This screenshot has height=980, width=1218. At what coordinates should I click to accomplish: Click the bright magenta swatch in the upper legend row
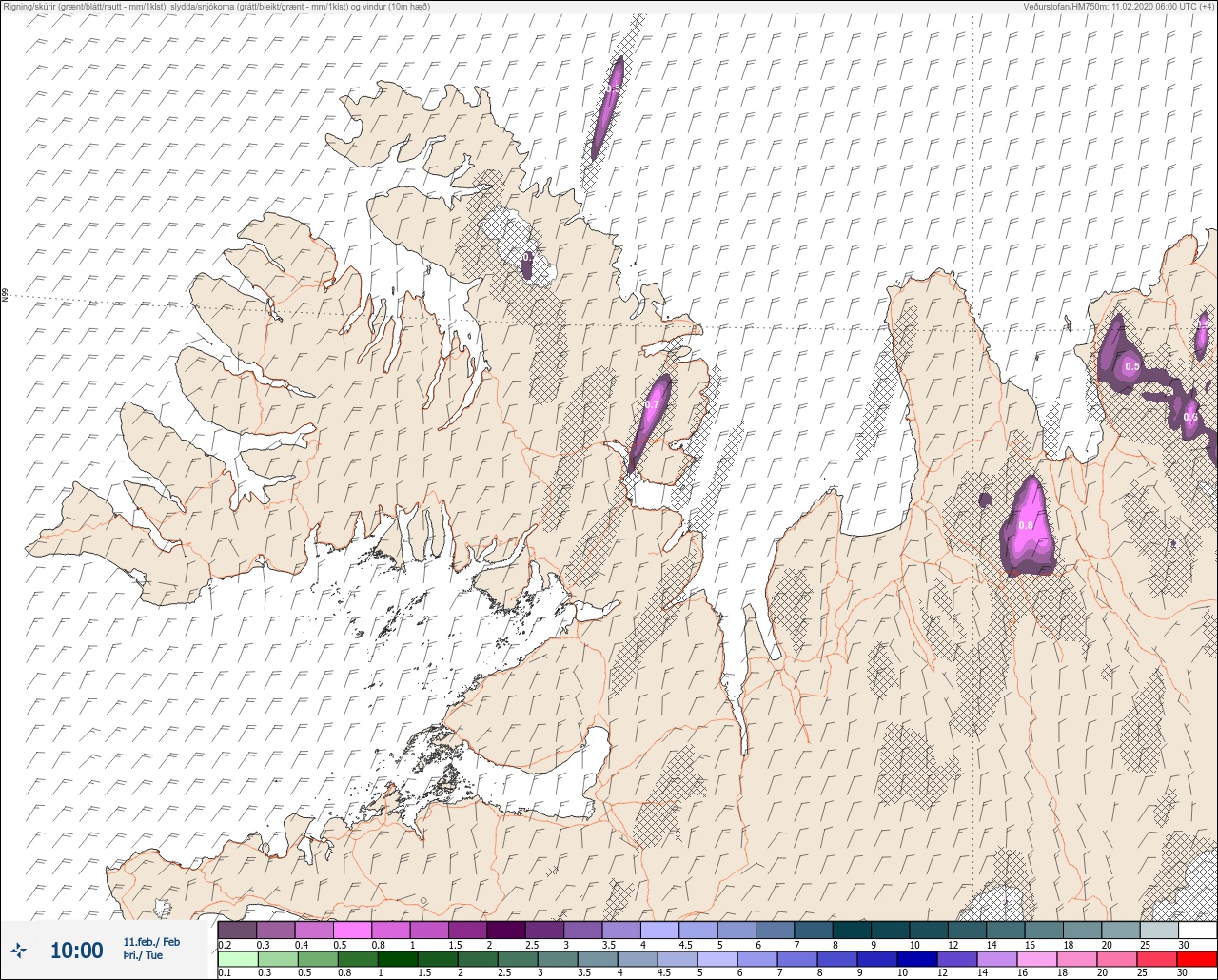352,930
